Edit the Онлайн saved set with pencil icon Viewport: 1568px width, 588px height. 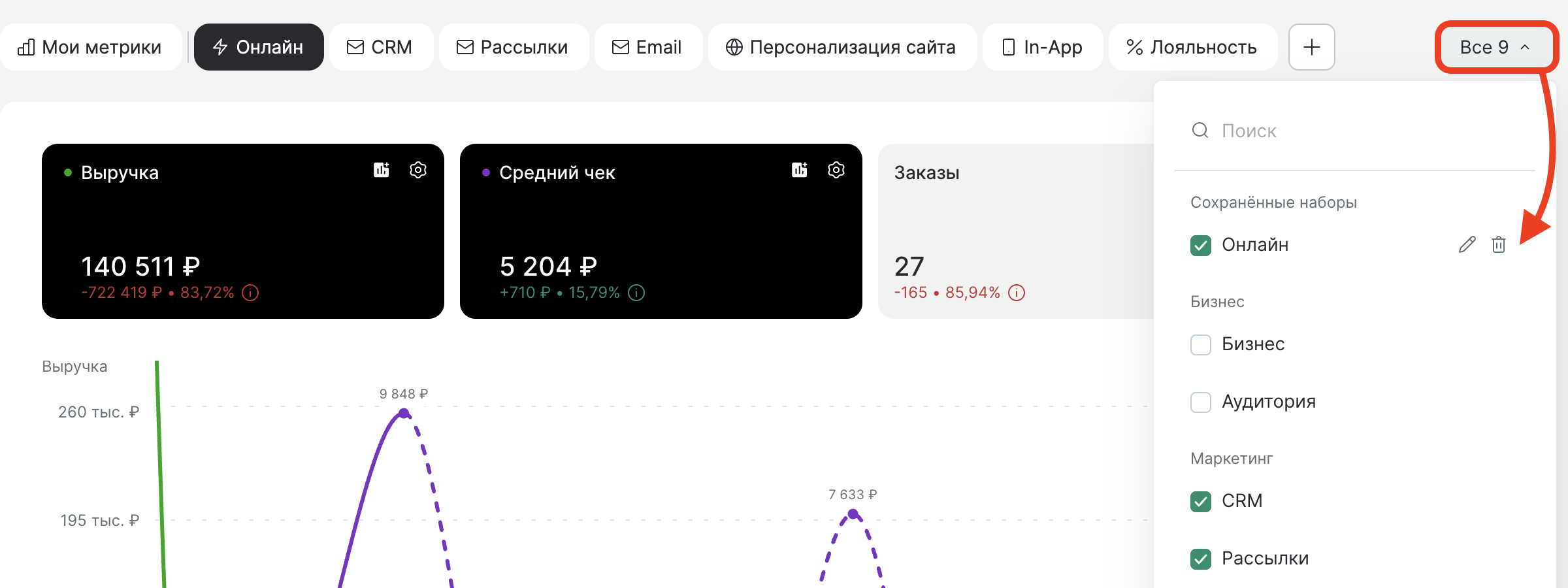click(1467, 244)
